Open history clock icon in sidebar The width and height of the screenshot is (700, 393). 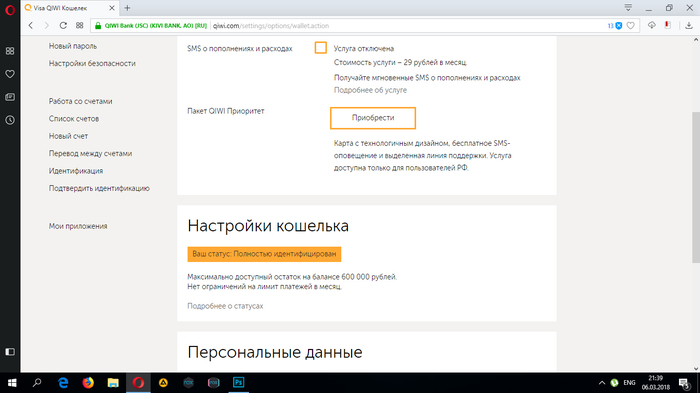point(10,120)
